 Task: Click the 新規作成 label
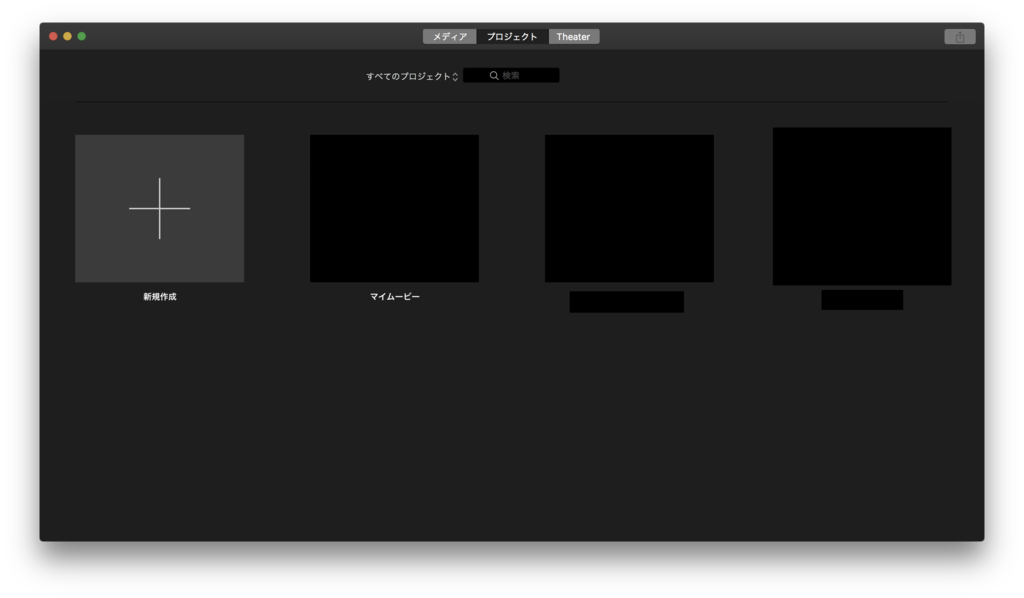(160, 296)
